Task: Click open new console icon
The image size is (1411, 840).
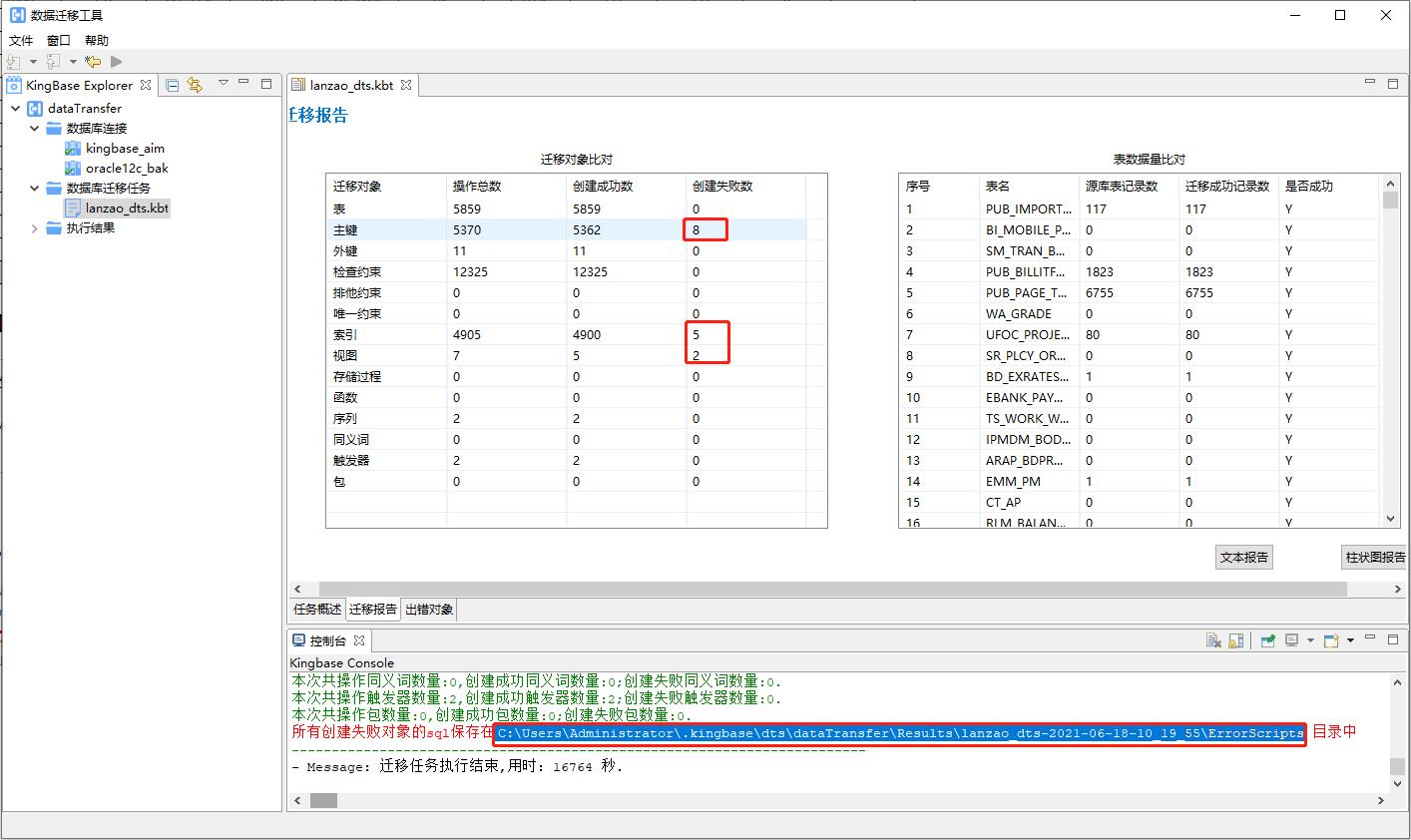Action: tap(1331, 640)
